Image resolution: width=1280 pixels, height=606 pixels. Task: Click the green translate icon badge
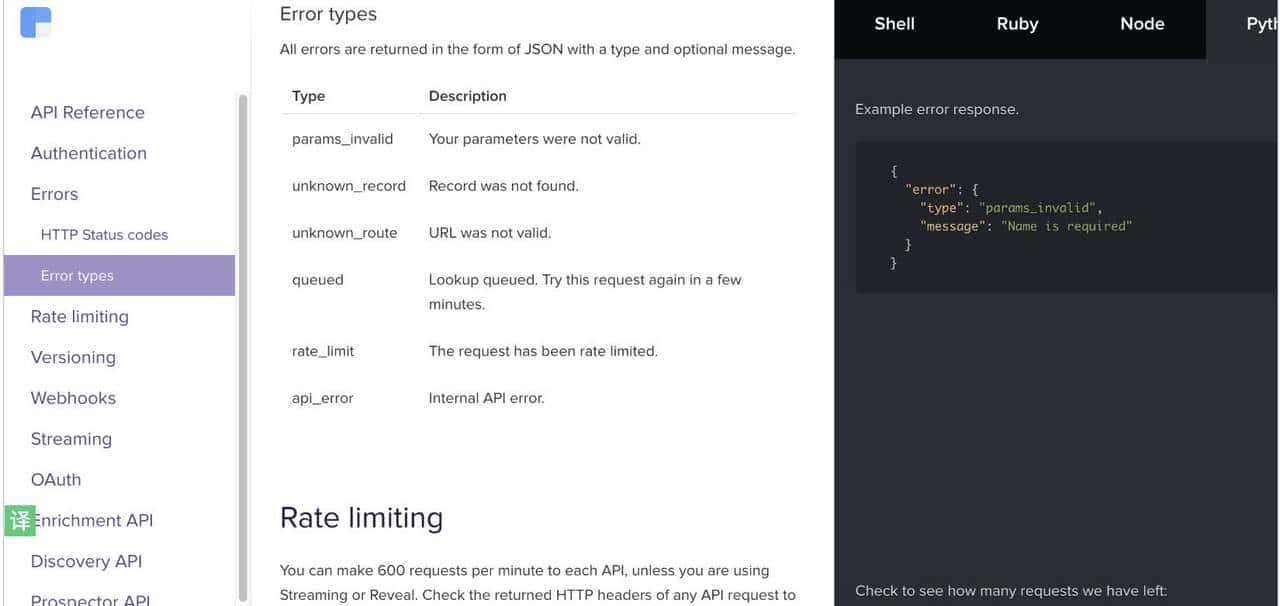tap(19, 520)
